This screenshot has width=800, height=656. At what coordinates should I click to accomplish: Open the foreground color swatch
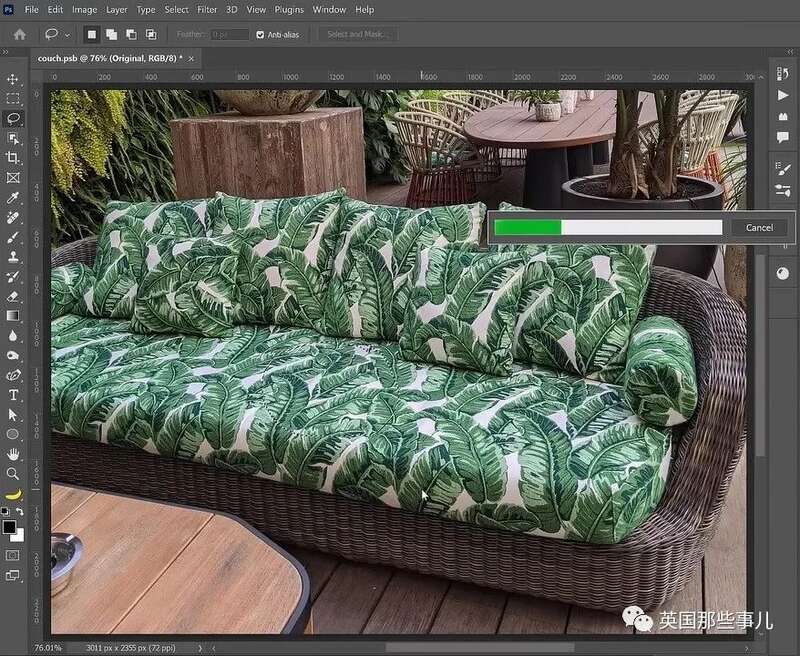click(x=8, y=527)
